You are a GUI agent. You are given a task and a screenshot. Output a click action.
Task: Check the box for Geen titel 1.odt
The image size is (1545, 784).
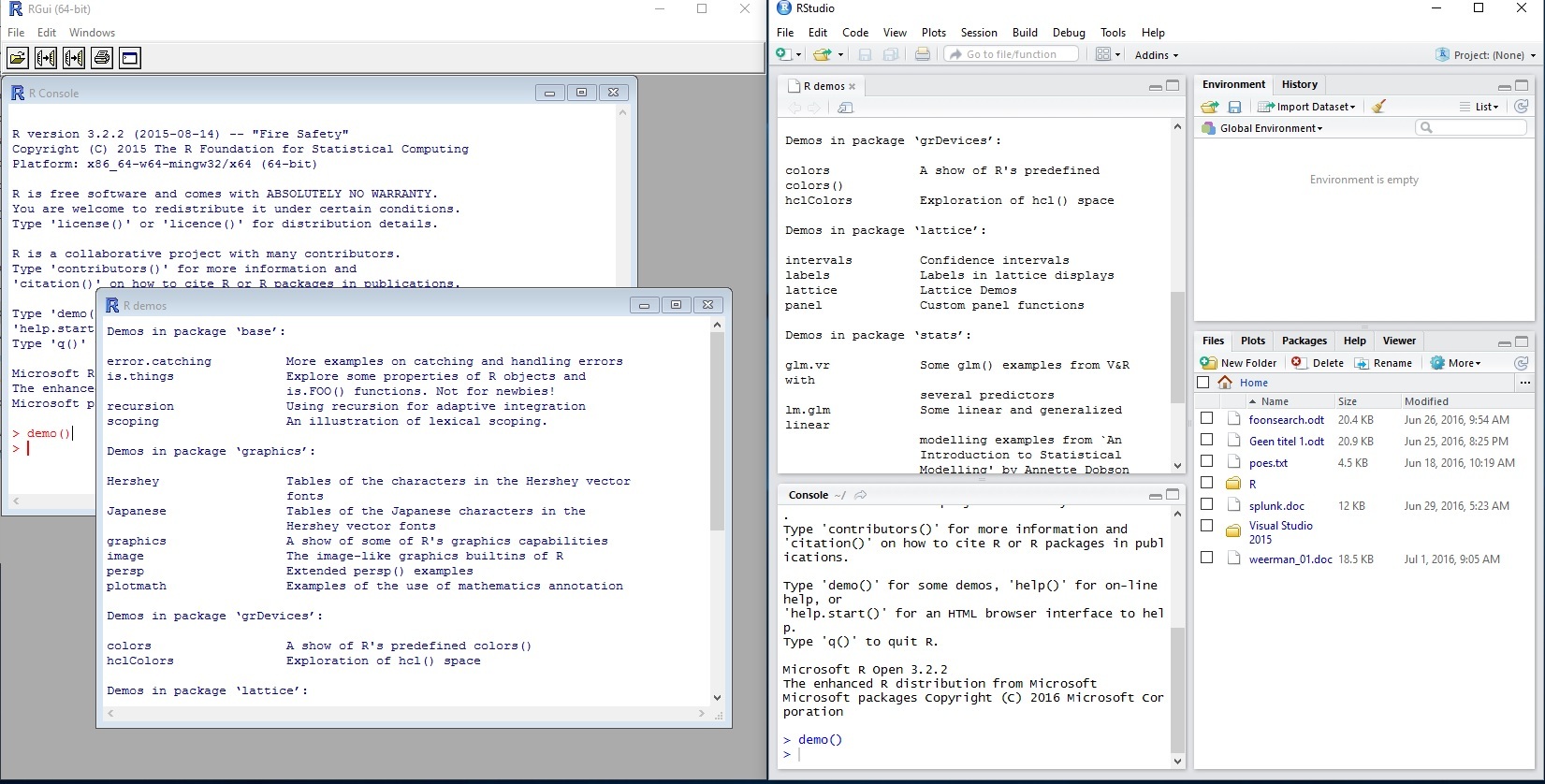pyautogui.click(x=1206, y=440)
